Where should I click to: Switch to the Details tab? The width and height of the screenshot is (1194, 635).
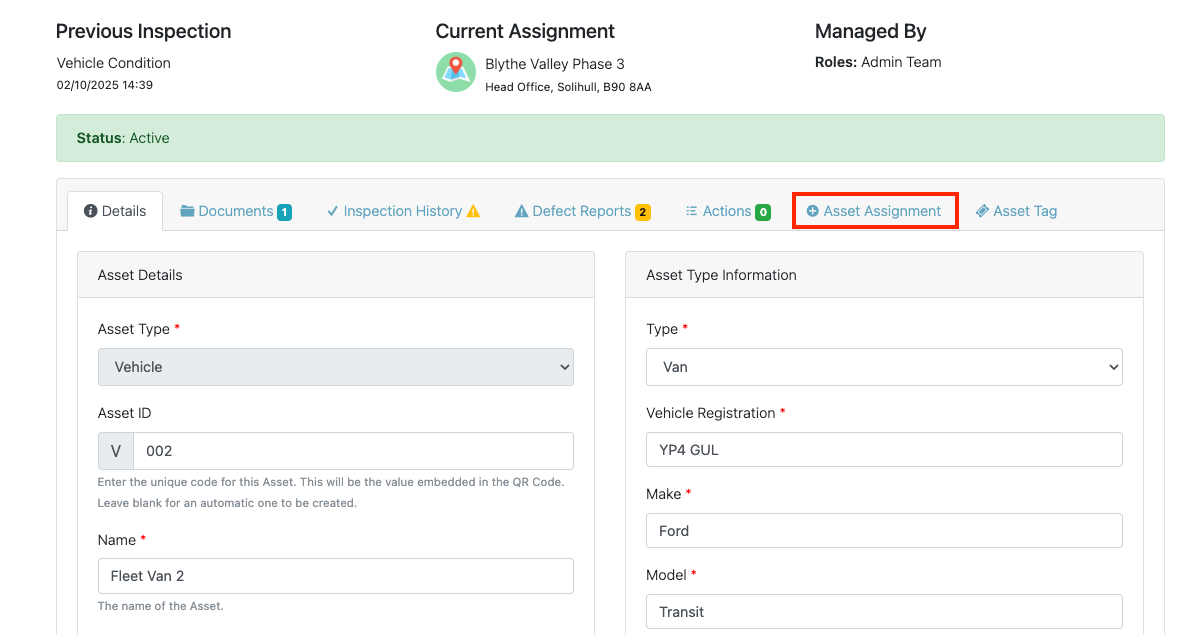115,211
